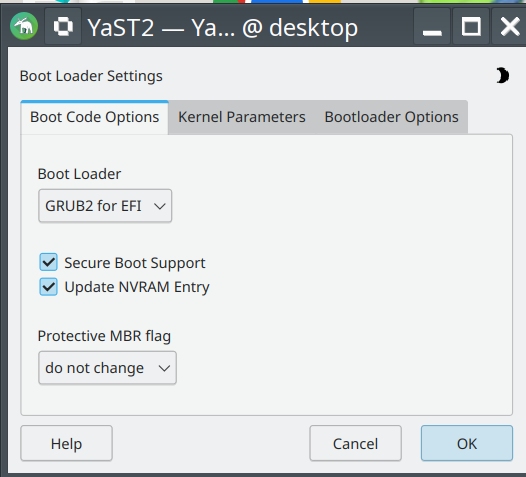
Task: Click the Help button
Action: click(x=66, y=443)
